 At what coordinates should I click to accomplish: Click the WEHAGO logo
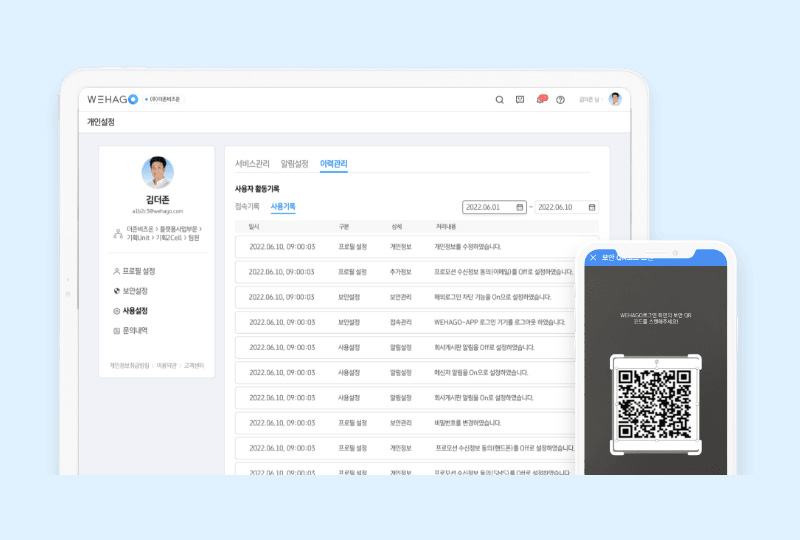tap(112, 99)
